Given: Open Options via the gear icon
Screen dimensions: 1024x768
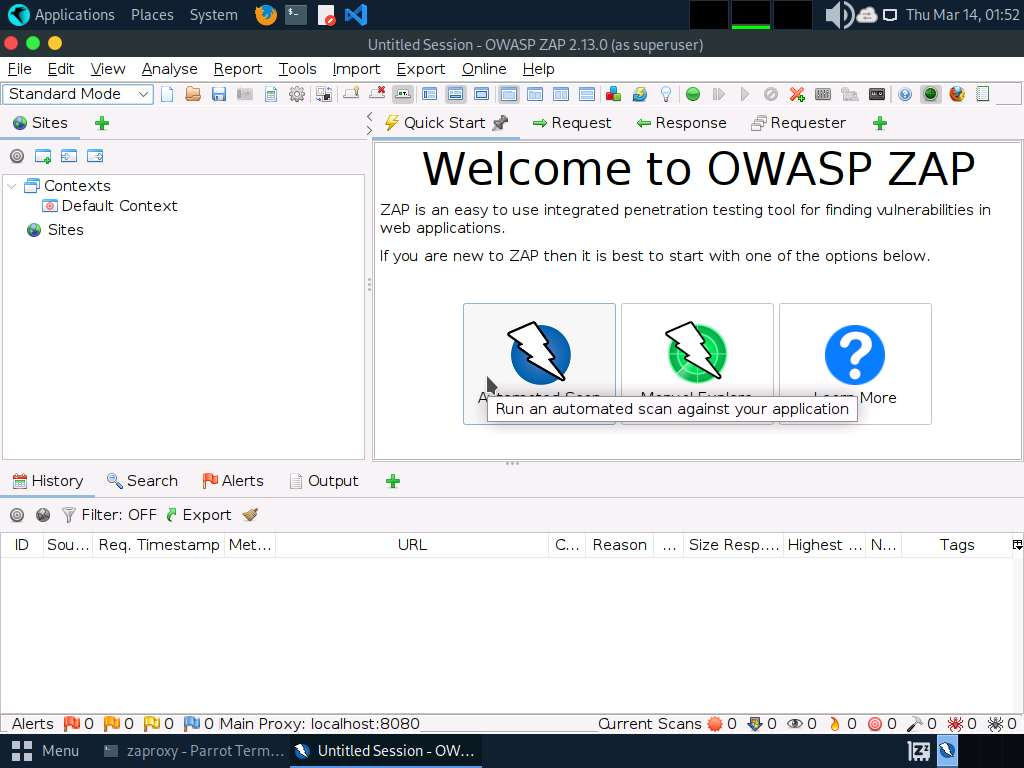Looking at the screenshot, I should click(x=297, y=94).
